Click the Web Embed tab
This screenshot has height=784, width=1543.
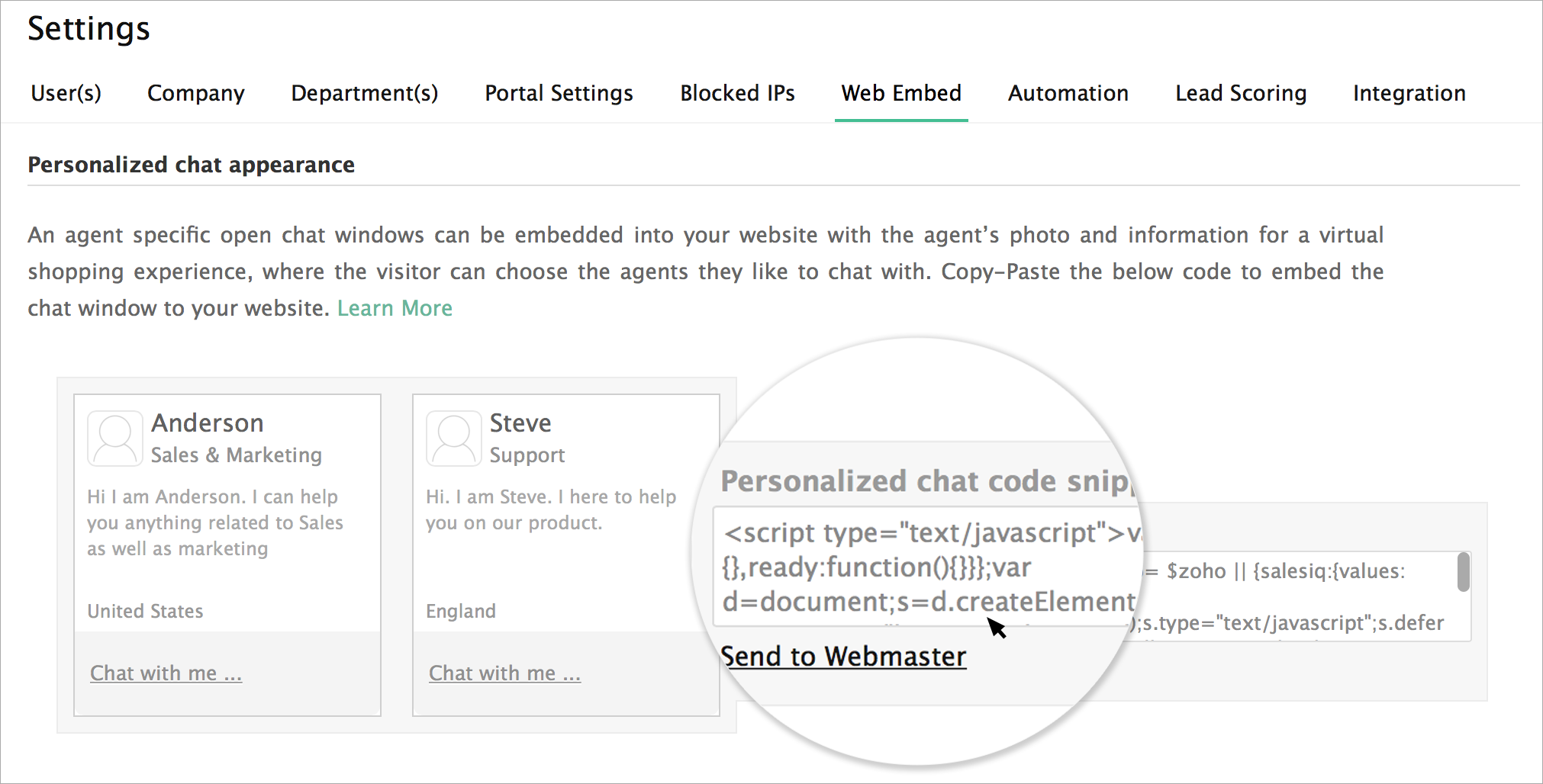[x=901, y=93]
